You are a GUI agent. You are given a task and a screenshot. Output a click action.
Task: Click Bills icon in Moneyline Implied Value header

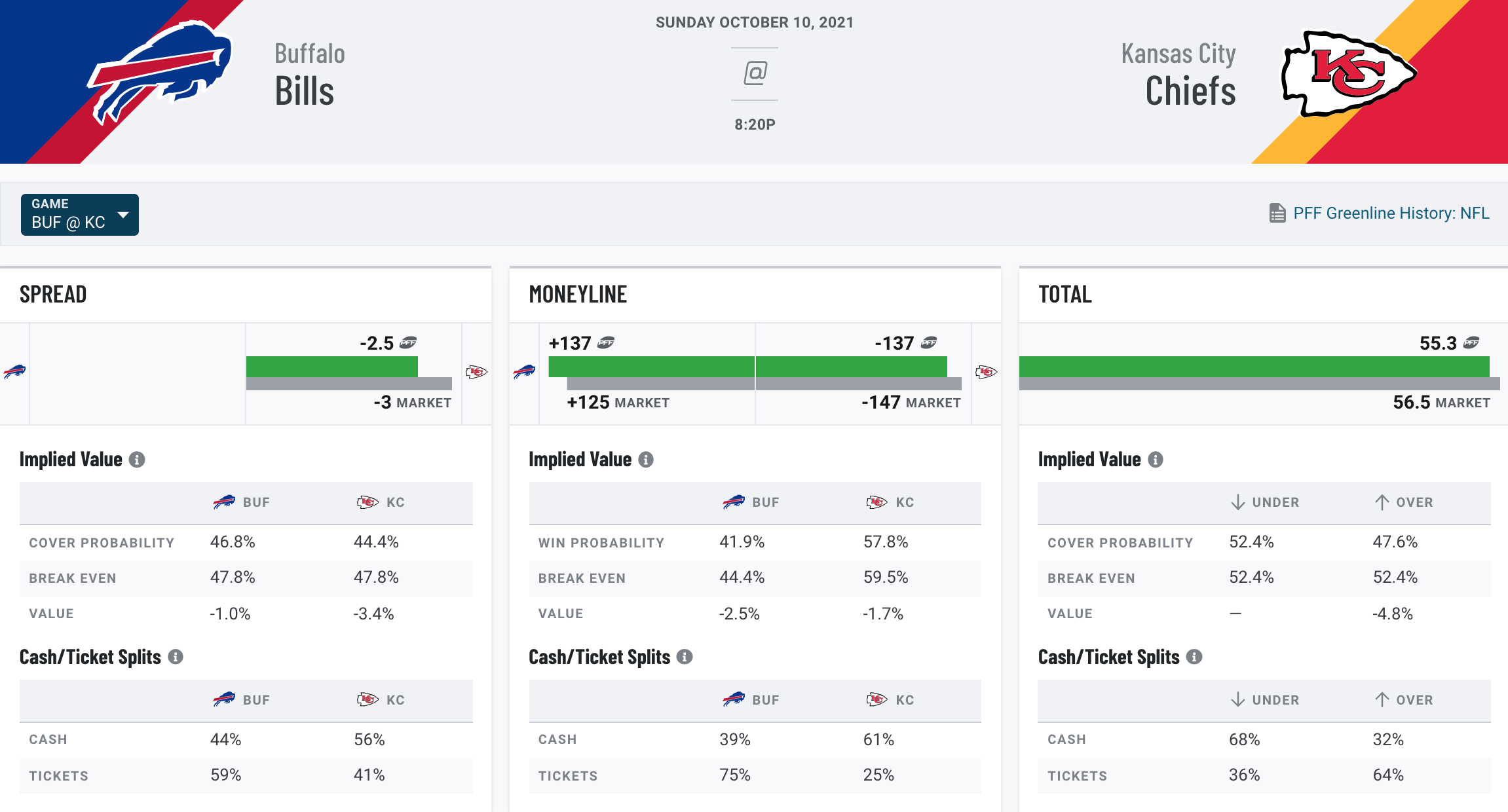[734, 502]
